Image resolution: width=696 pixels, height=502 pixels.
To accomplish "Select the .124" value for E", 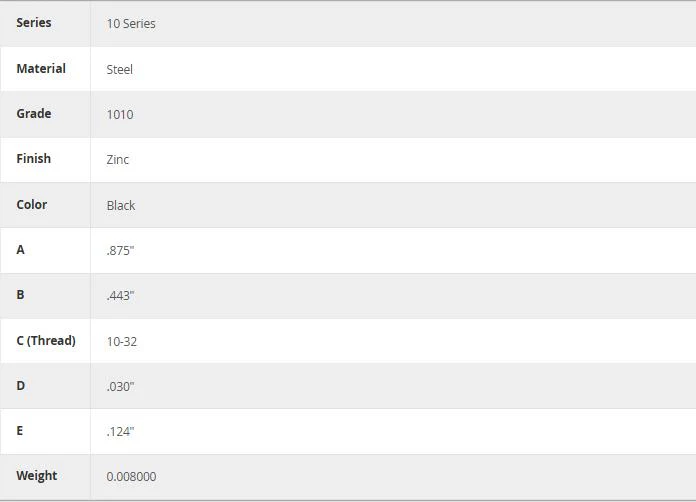I will (x=120, y=431).
